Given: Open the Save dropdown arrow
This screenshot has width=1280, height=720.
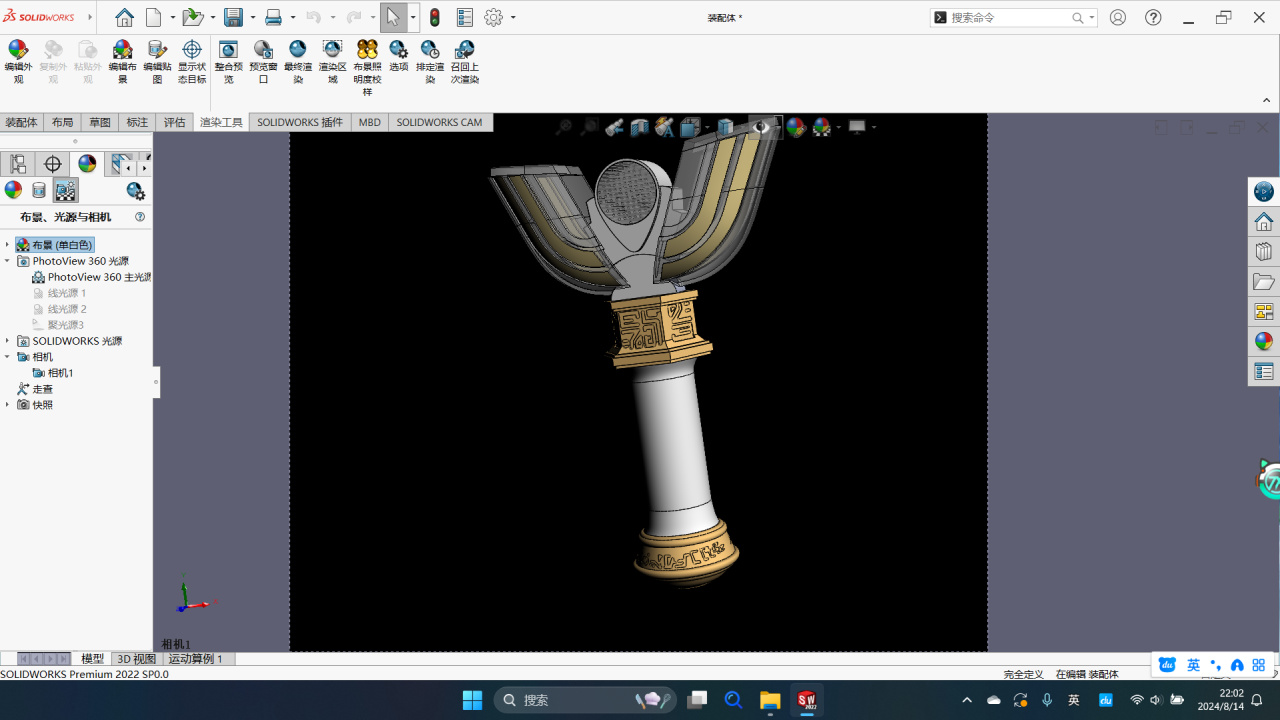Looking at the screenshot, I should point(252,18).
